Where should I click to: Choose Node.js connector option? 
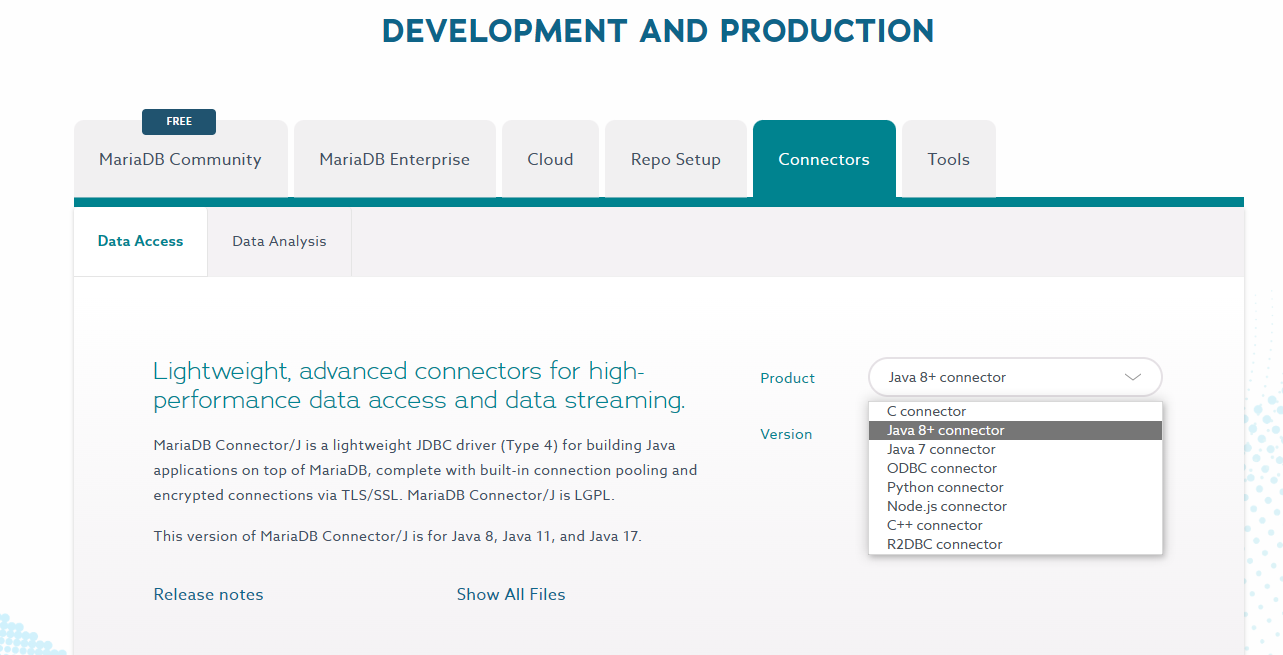[1015, 506]
